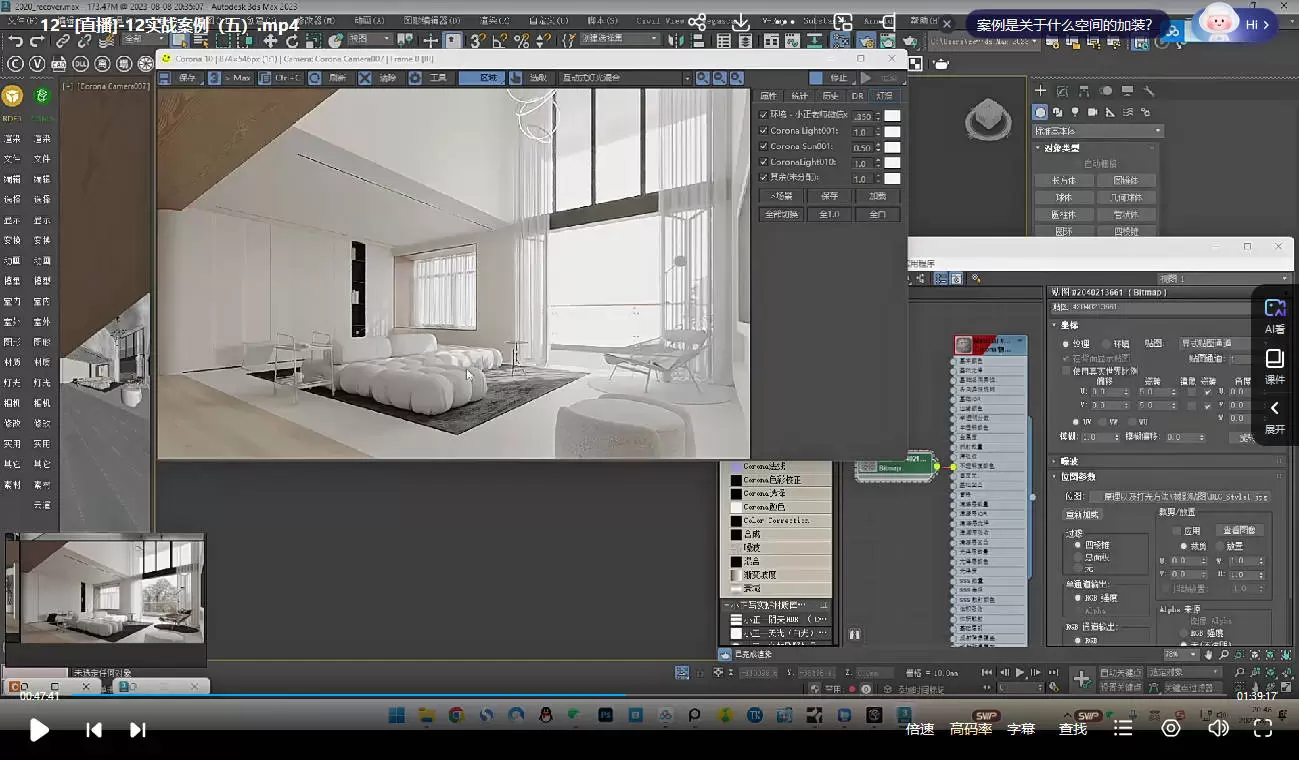Select the 纹理 coordinates radio button
This screenshot has width=1299, height=760.
[1066, 344]
